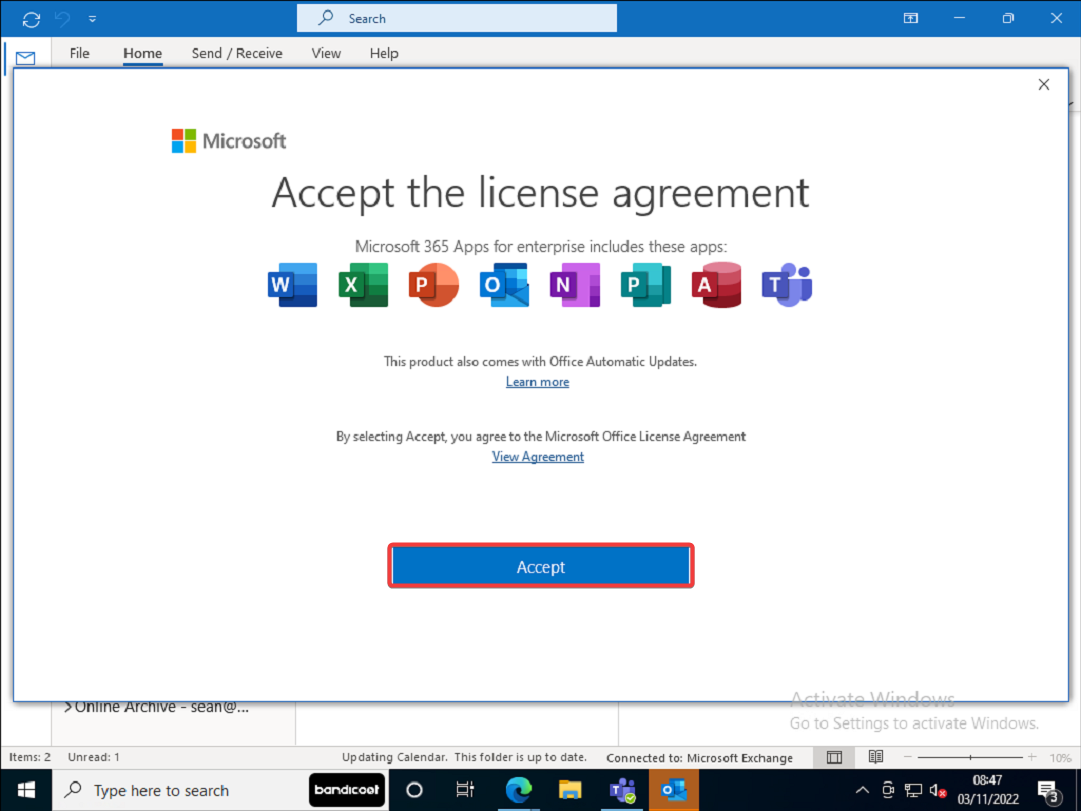Open Microsoft Teams from the taskbar

point(623,790)
